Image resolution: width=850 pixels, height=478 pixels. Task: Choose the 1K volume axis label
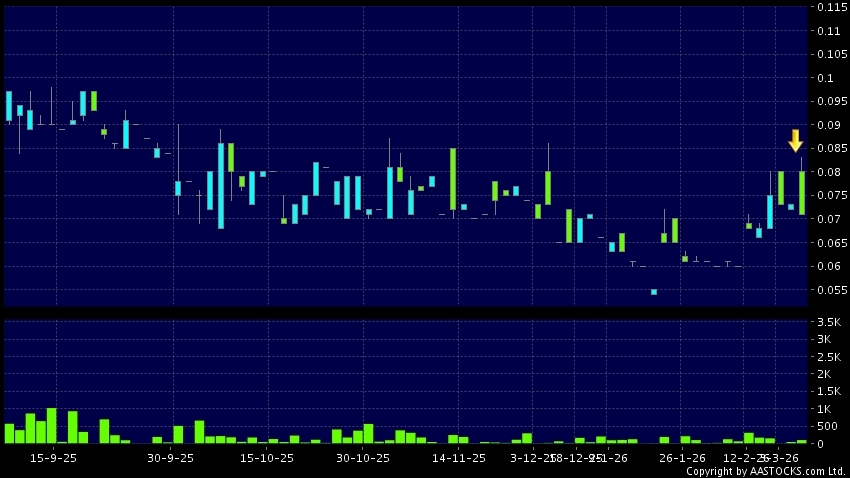point(825,409)
